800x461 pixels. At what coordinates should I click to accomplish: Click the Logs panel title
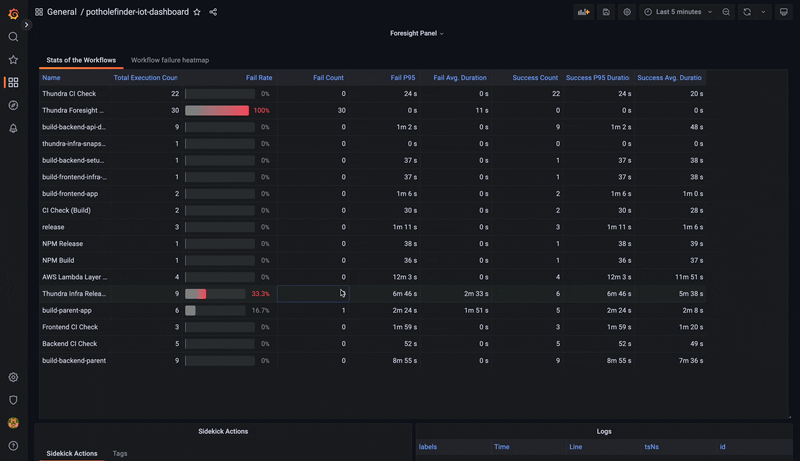click(604, 431)
